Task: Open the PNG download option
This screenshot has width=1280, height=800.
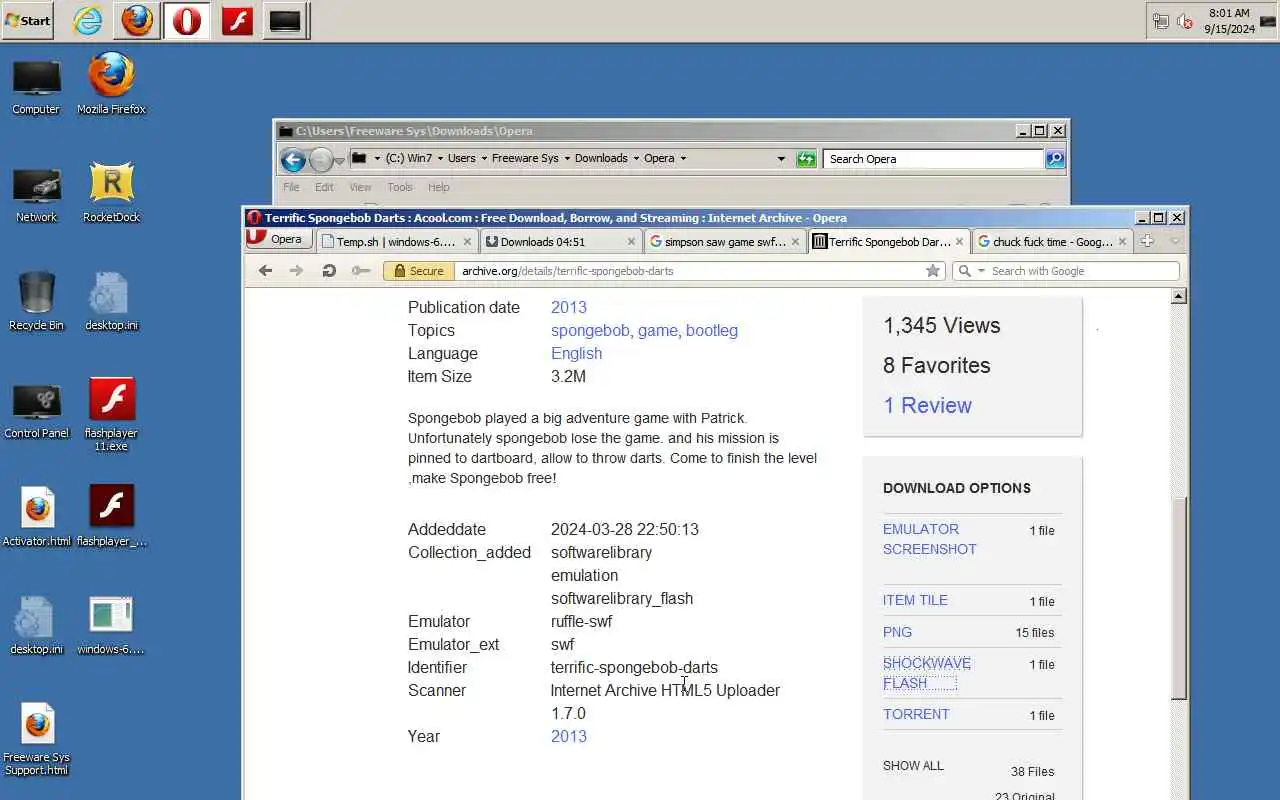Action: click(897, 632)
